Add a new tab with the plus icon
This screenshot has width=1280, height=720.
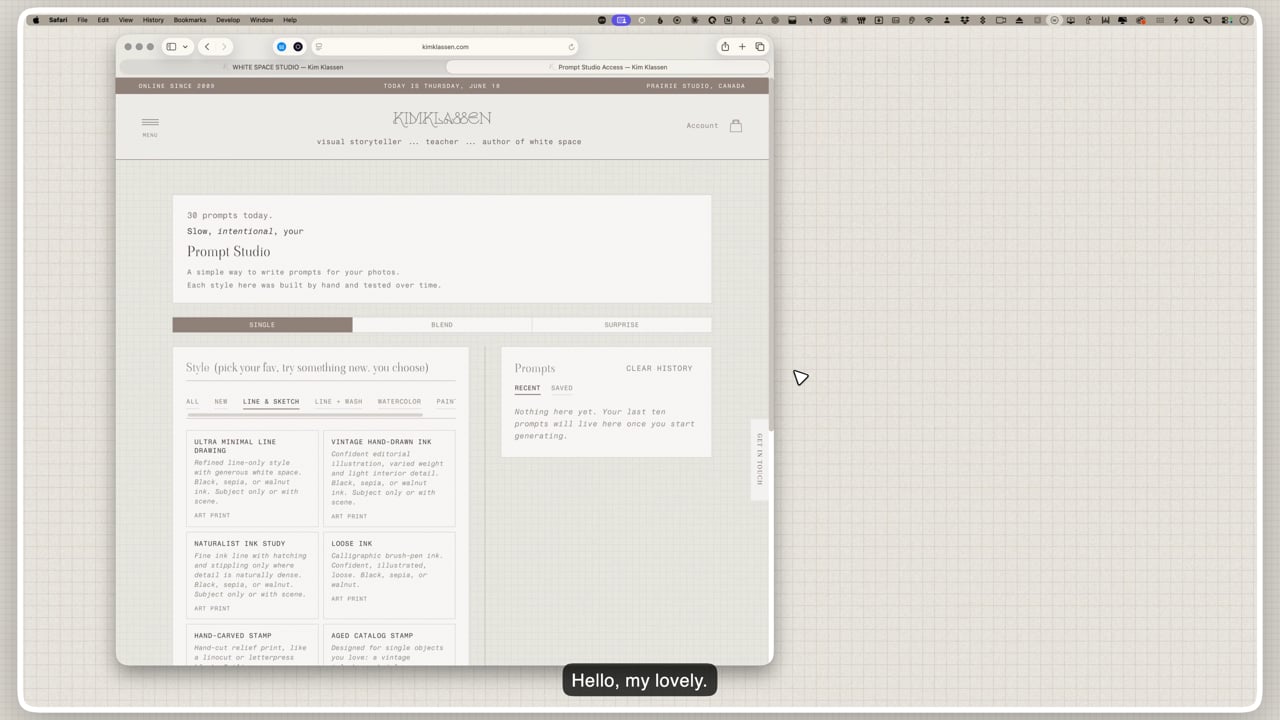coord(742,47)
